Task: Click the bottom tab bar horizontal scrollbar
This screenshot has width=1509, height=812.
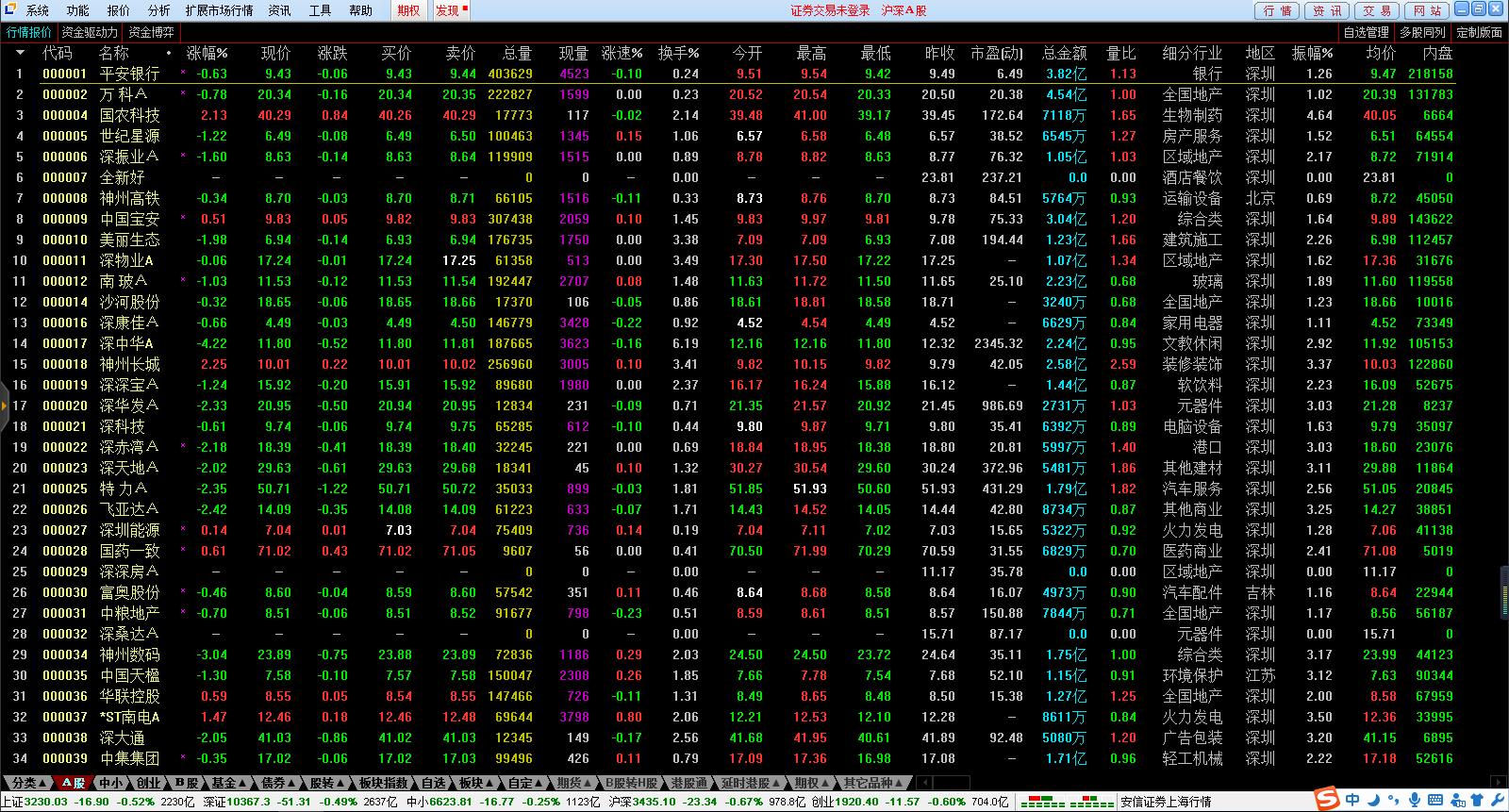Action: 951,783
